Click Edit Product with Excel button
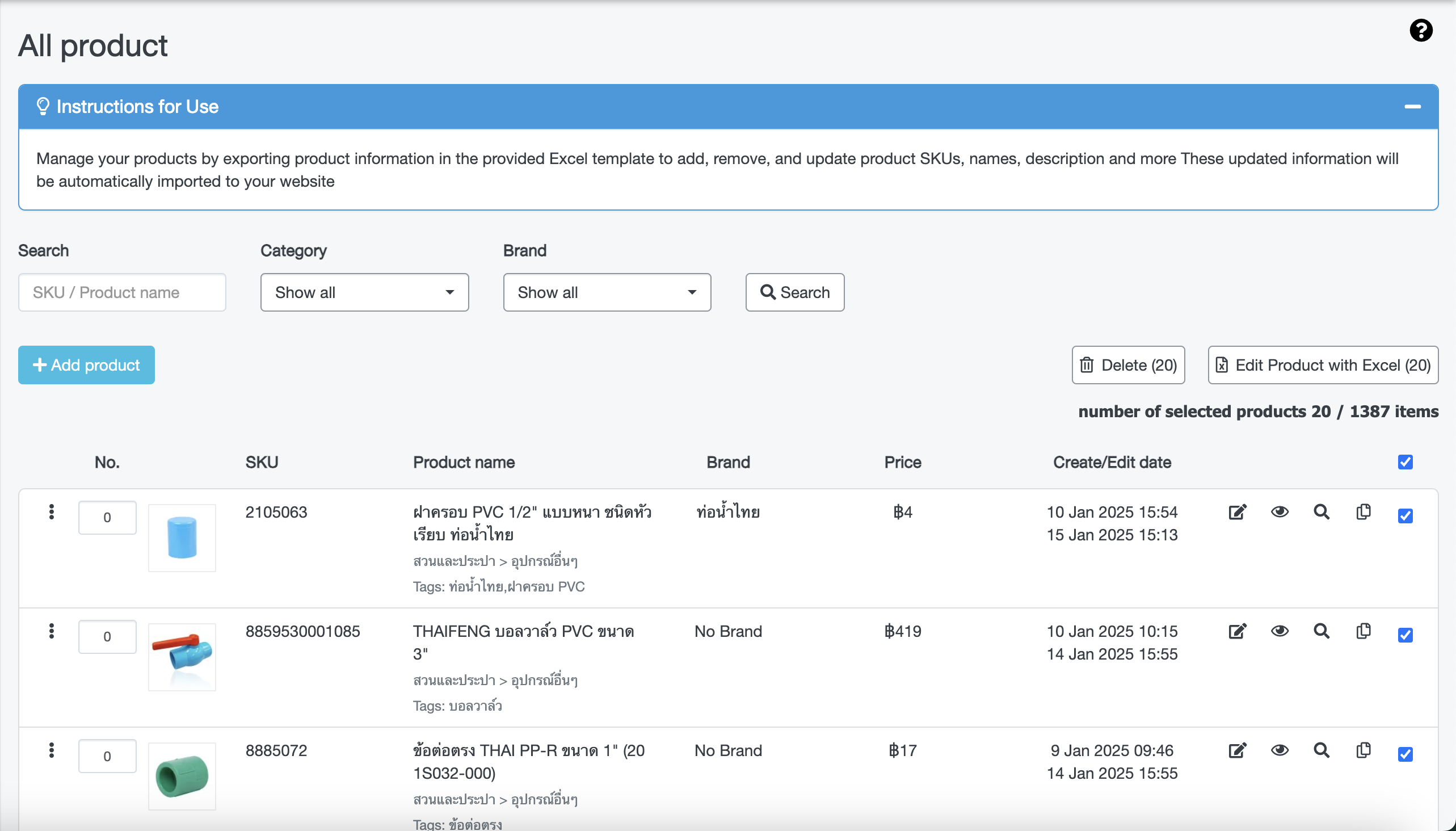This screenshot has width=1456, height=831. click(1323, 365)
